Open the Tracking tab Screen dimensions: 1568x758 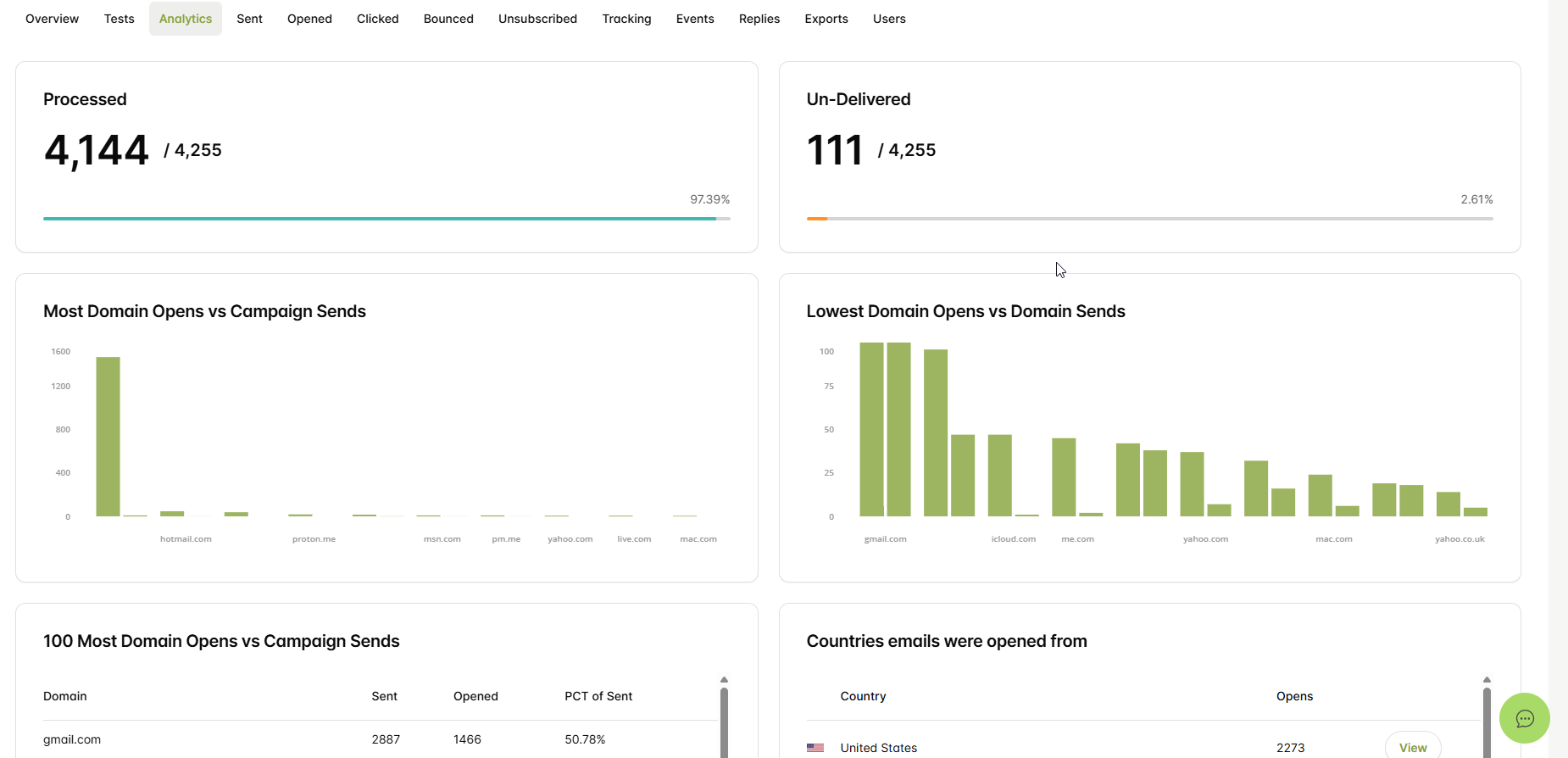[626, 19]
